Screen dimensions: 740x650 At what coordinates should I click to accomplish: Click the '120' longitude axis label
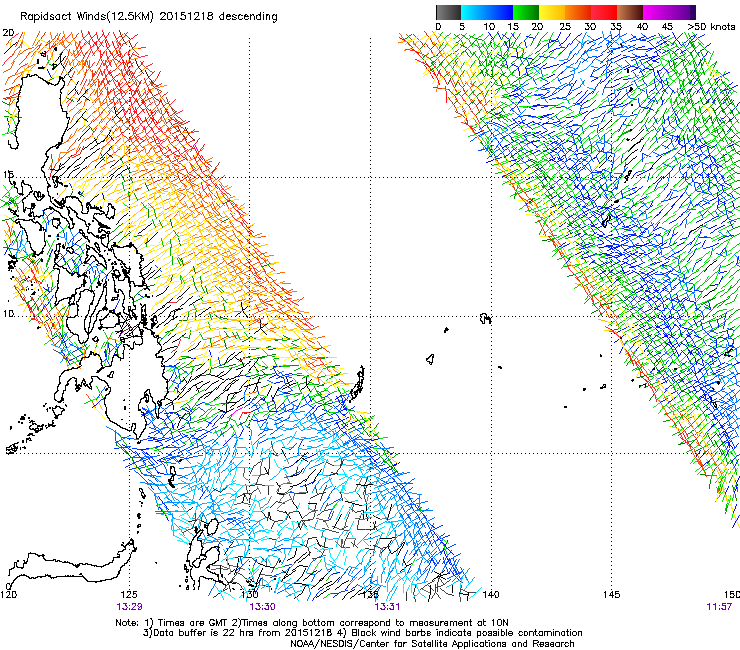(8, 594)
